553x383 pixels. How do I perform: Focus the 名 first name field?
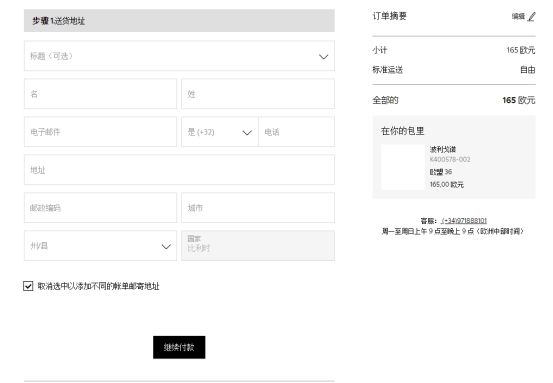pyautogui.click(x=100, y=94)
